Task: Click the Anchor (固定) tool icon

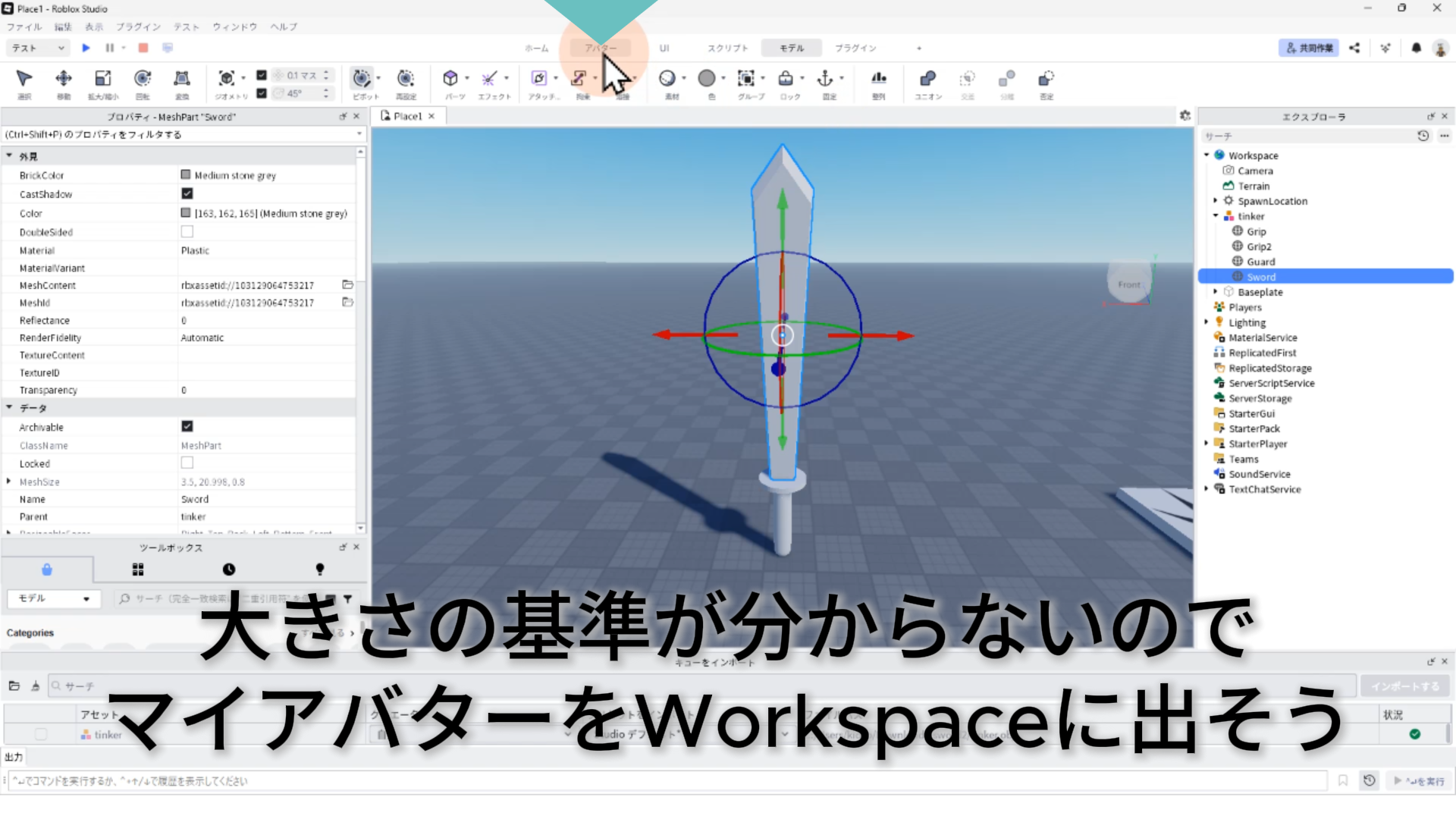Action: [x=825, y=79]
